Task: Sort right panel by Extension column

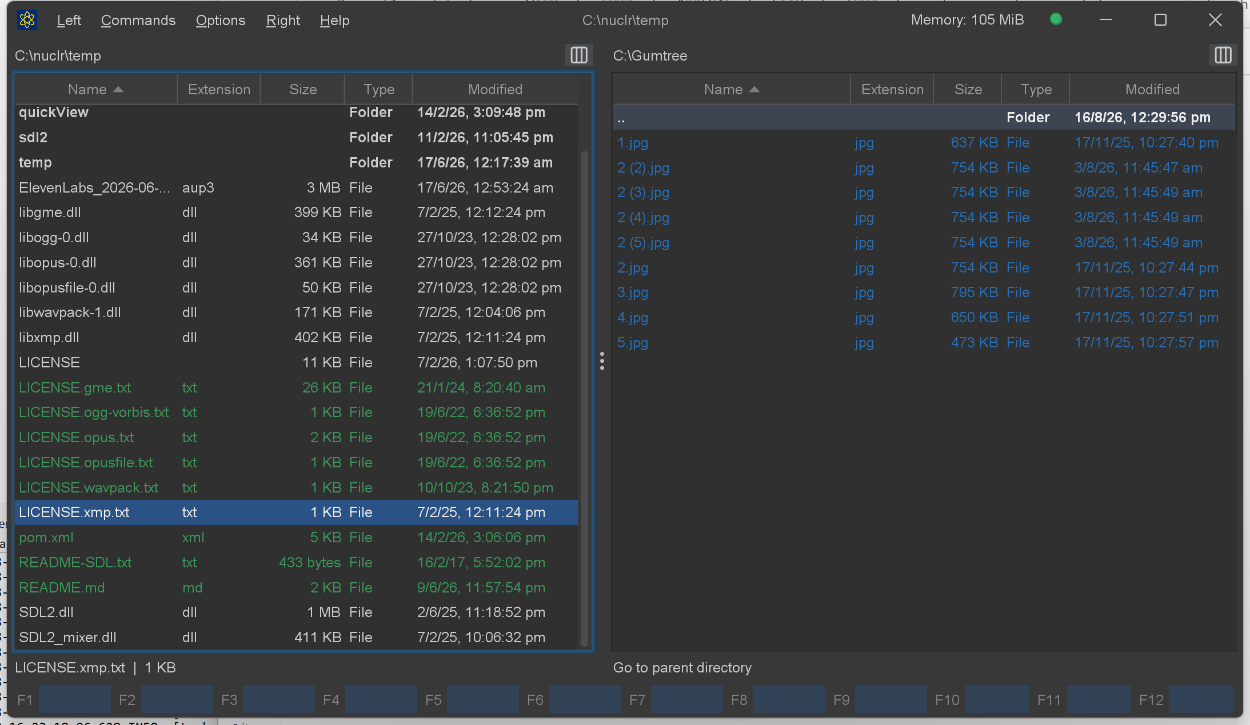Action: click(x=892, y=89)
